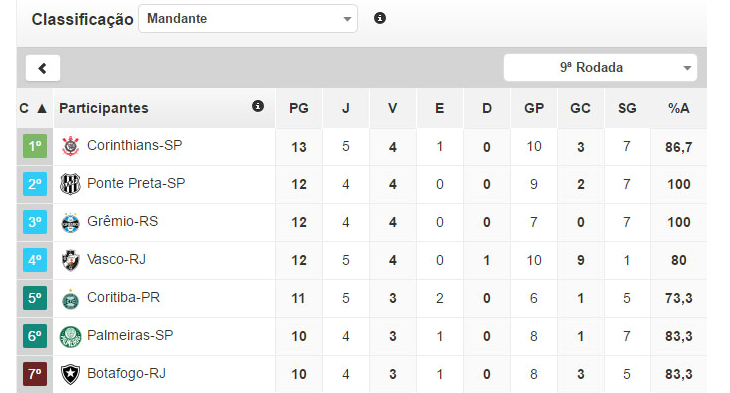
Task: Click the Corinthians-SP team crest
Action: (x=70, y=146)
